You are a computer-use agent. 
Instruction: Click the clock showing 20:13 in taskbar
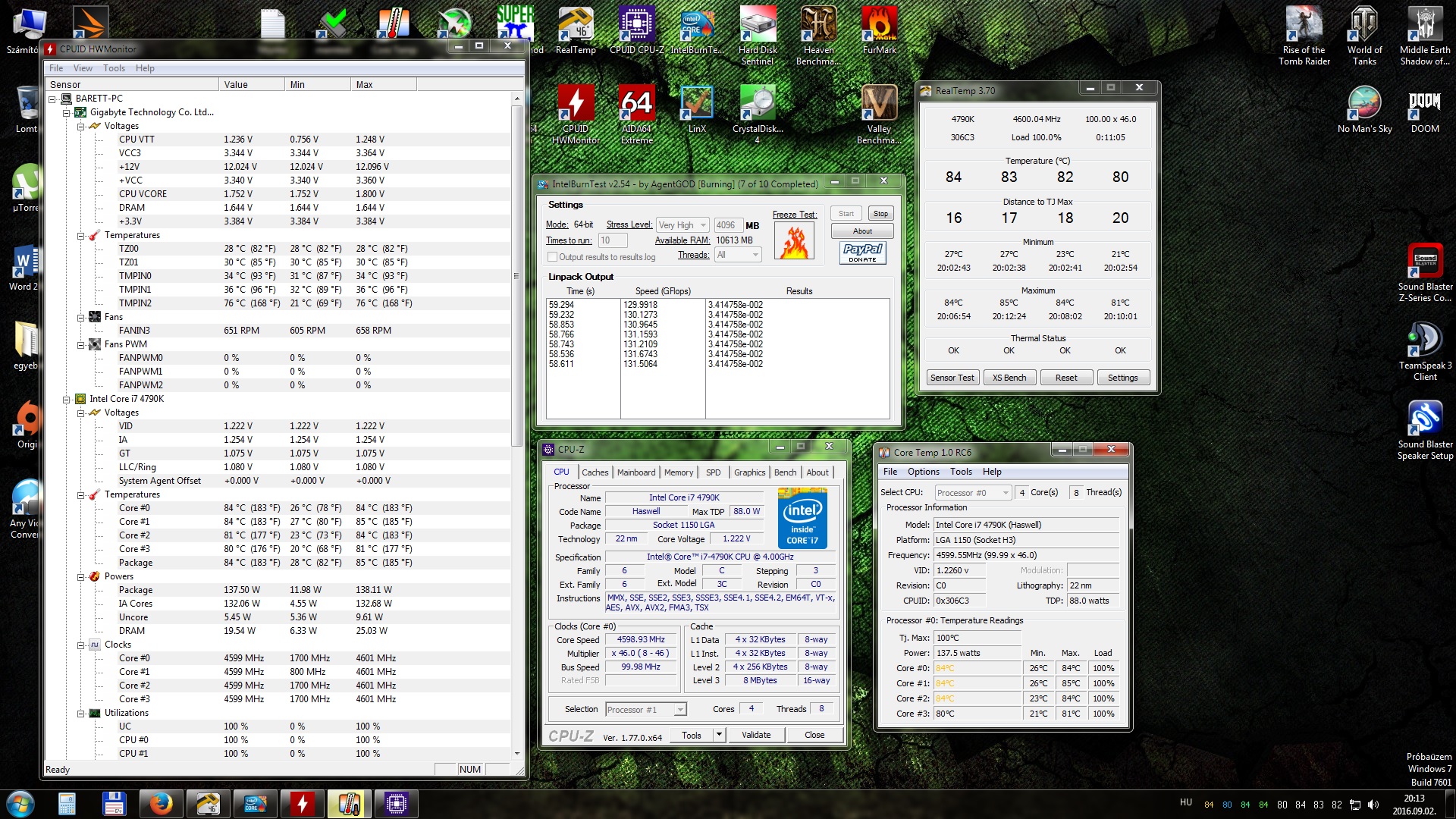(x=1414, y=799)
